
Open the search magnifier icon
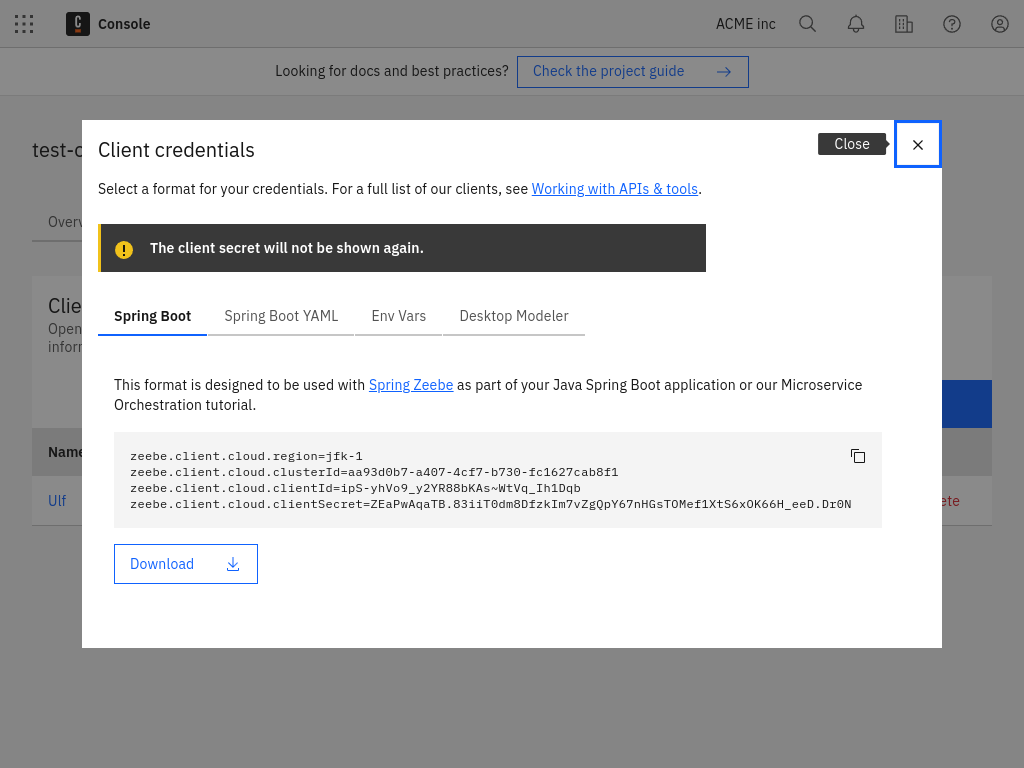click(x=808, y=24)
